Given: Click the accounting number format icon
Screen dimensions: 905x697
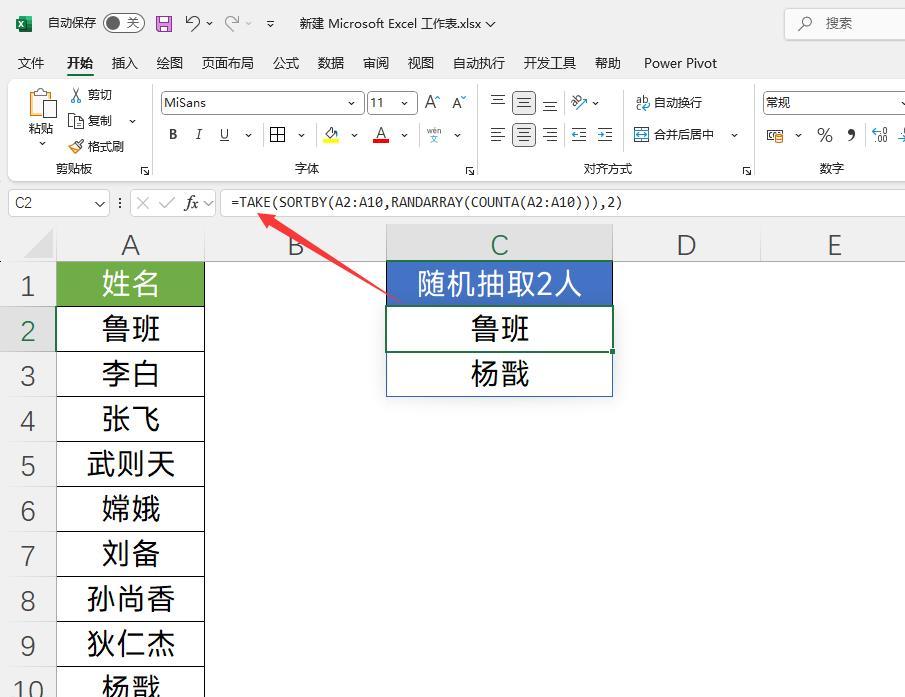Looking at the screenshot, I should [775, 135].
